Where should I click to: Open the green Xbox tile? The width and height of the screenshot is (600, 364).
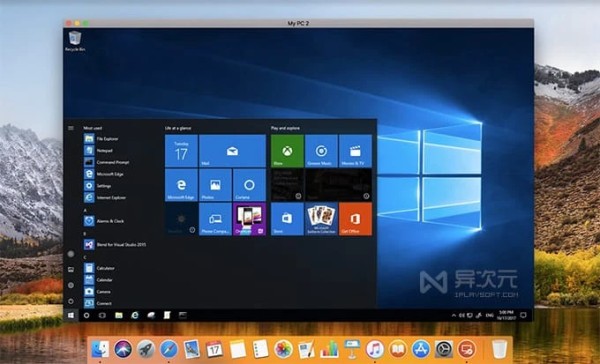pyautogui.click(x=287, y=151)
